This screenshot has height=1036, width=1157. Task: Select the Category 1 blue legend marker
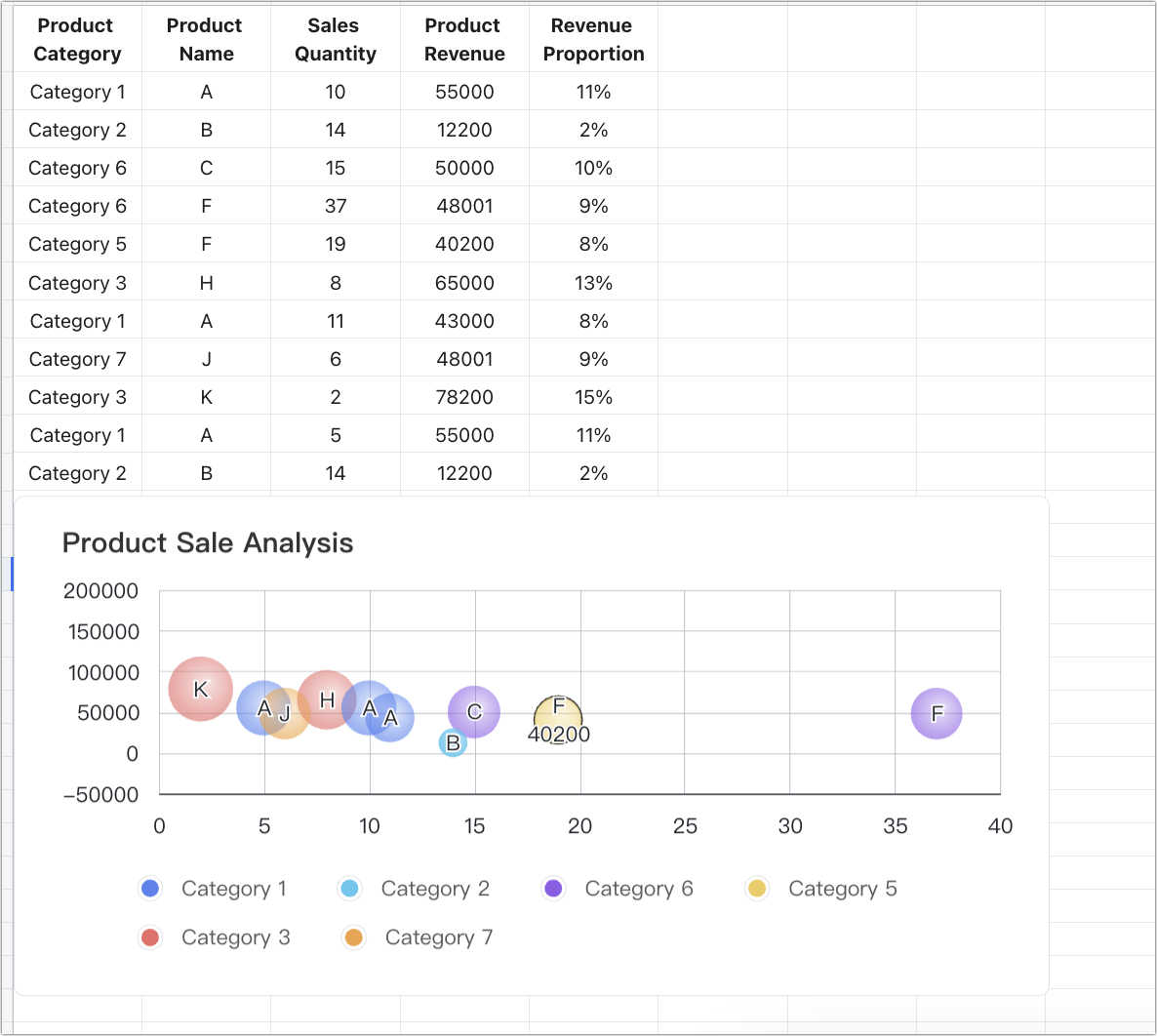coord(147,889)
